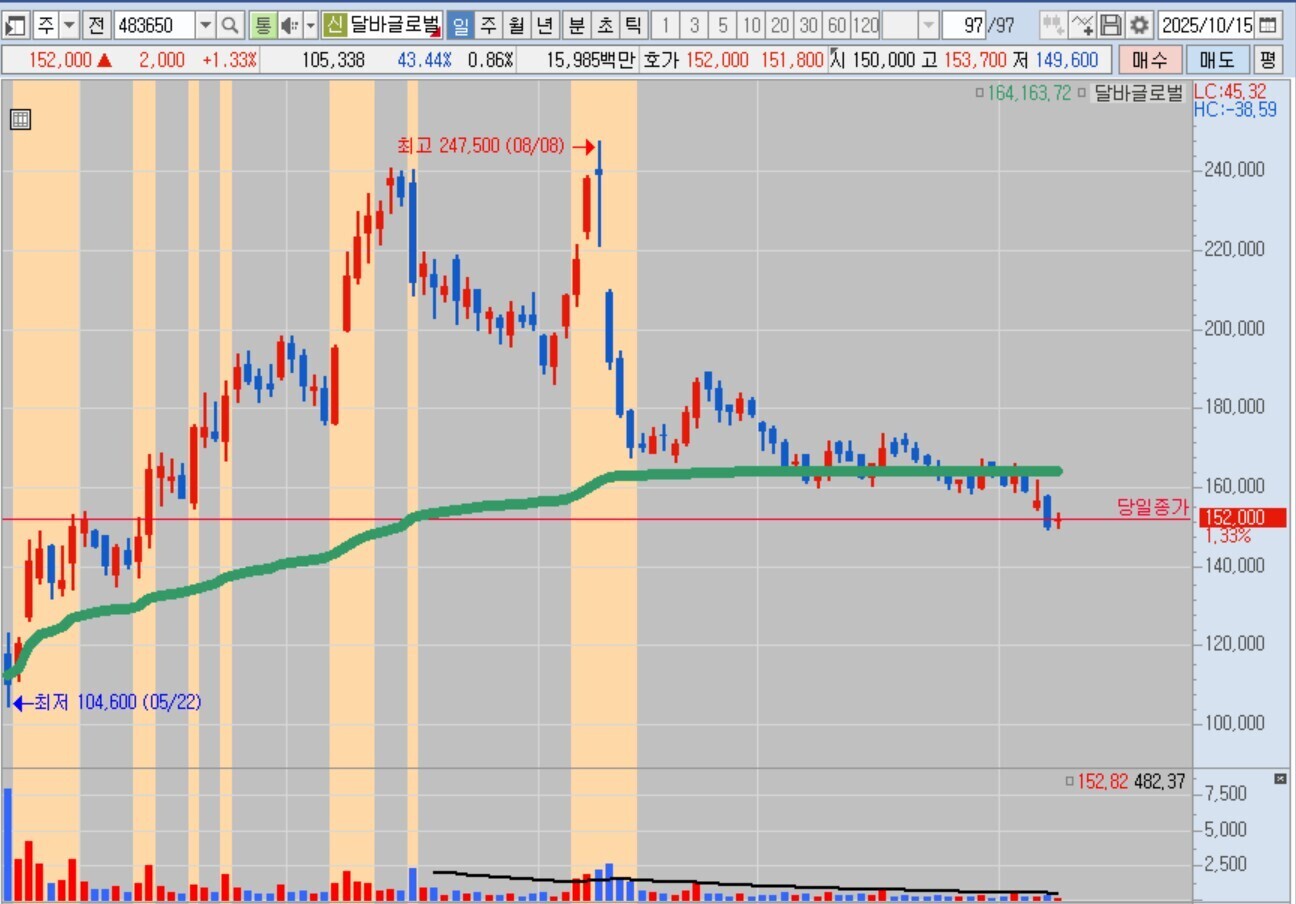Switch to the 분 minute chart tab
Viewport: 1296px width, 904px height.
577,25
